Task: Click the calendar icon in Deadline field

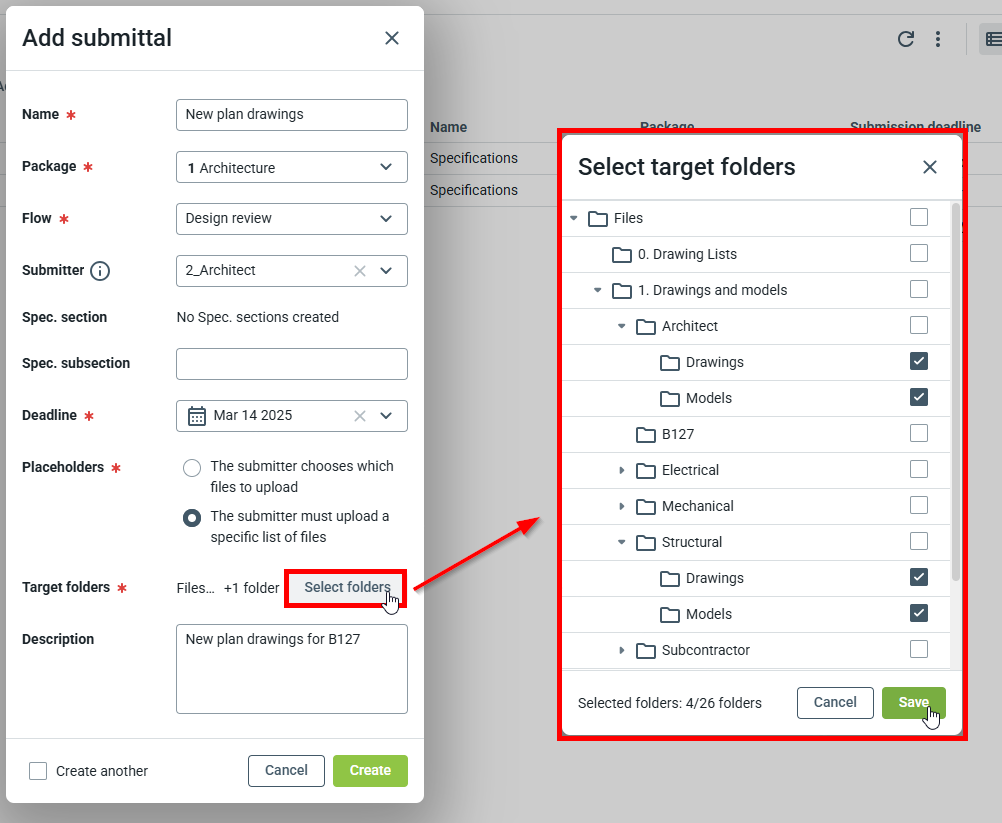Action: [x=197, y=416]
